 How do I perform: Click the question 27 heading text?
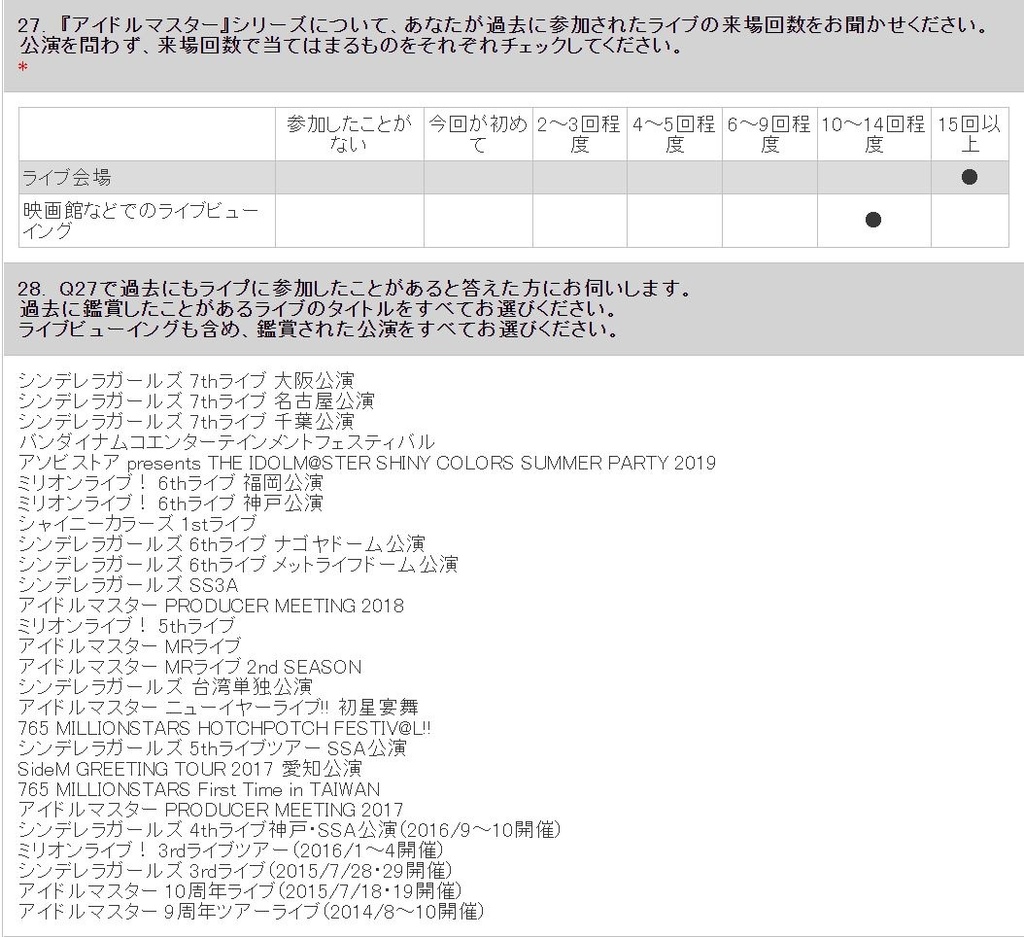[503, 36]
